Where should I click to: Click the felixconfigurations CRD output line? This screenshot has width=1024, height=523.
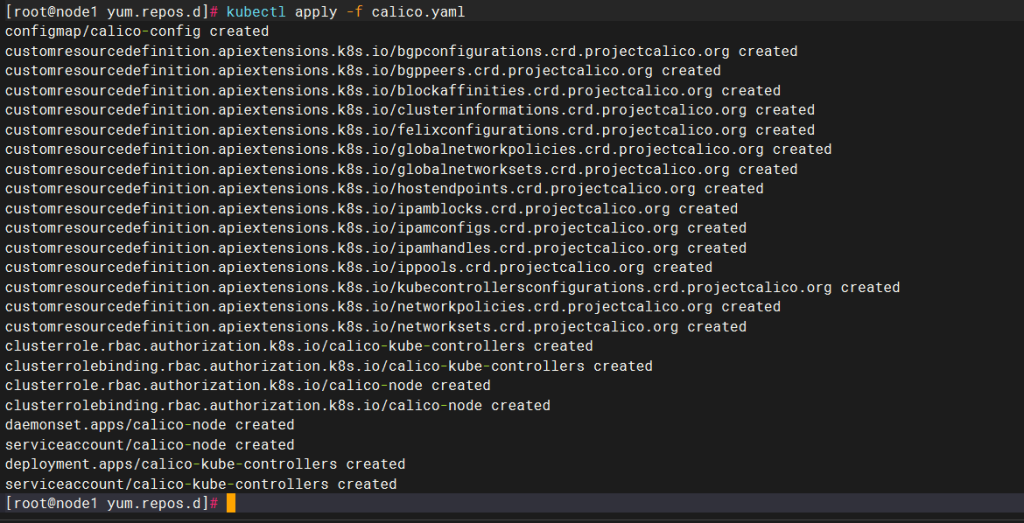click(x=410, y=130)
